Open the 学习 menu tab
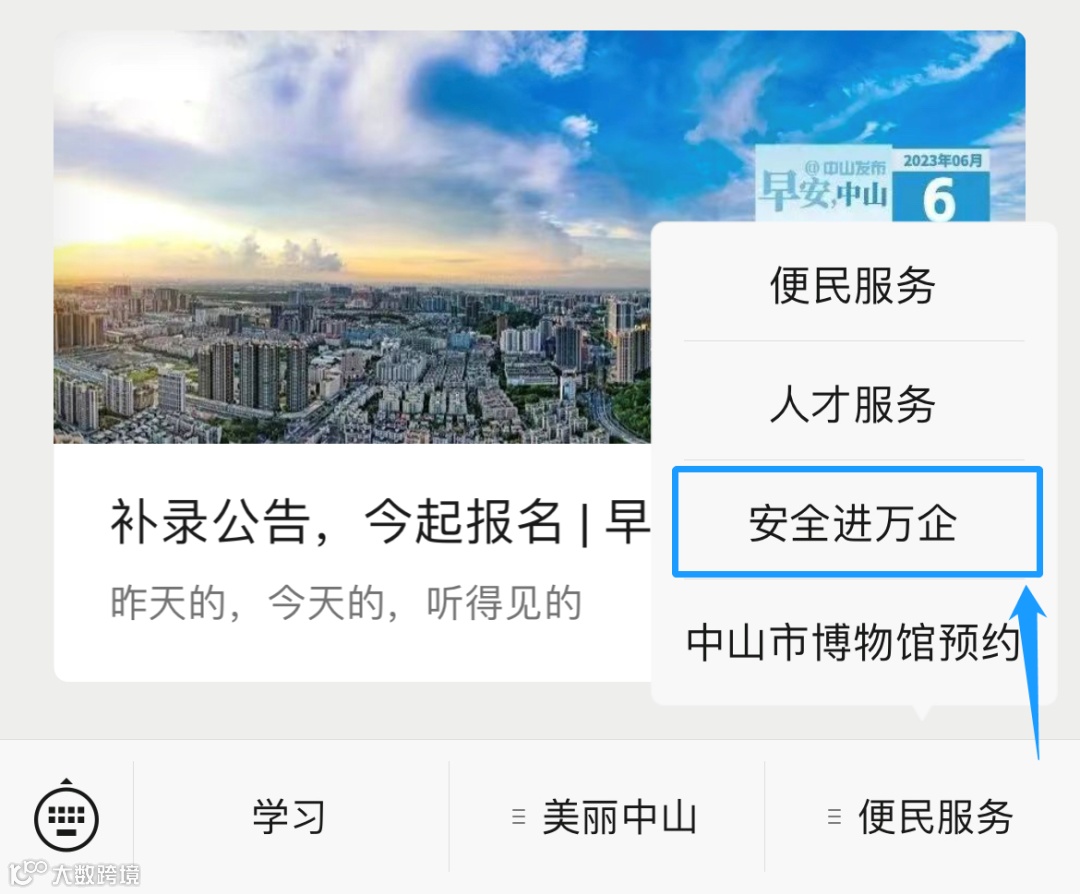The width and height of the screenshot is (1080, 894). pyautogui.click(x=290, y=818)
